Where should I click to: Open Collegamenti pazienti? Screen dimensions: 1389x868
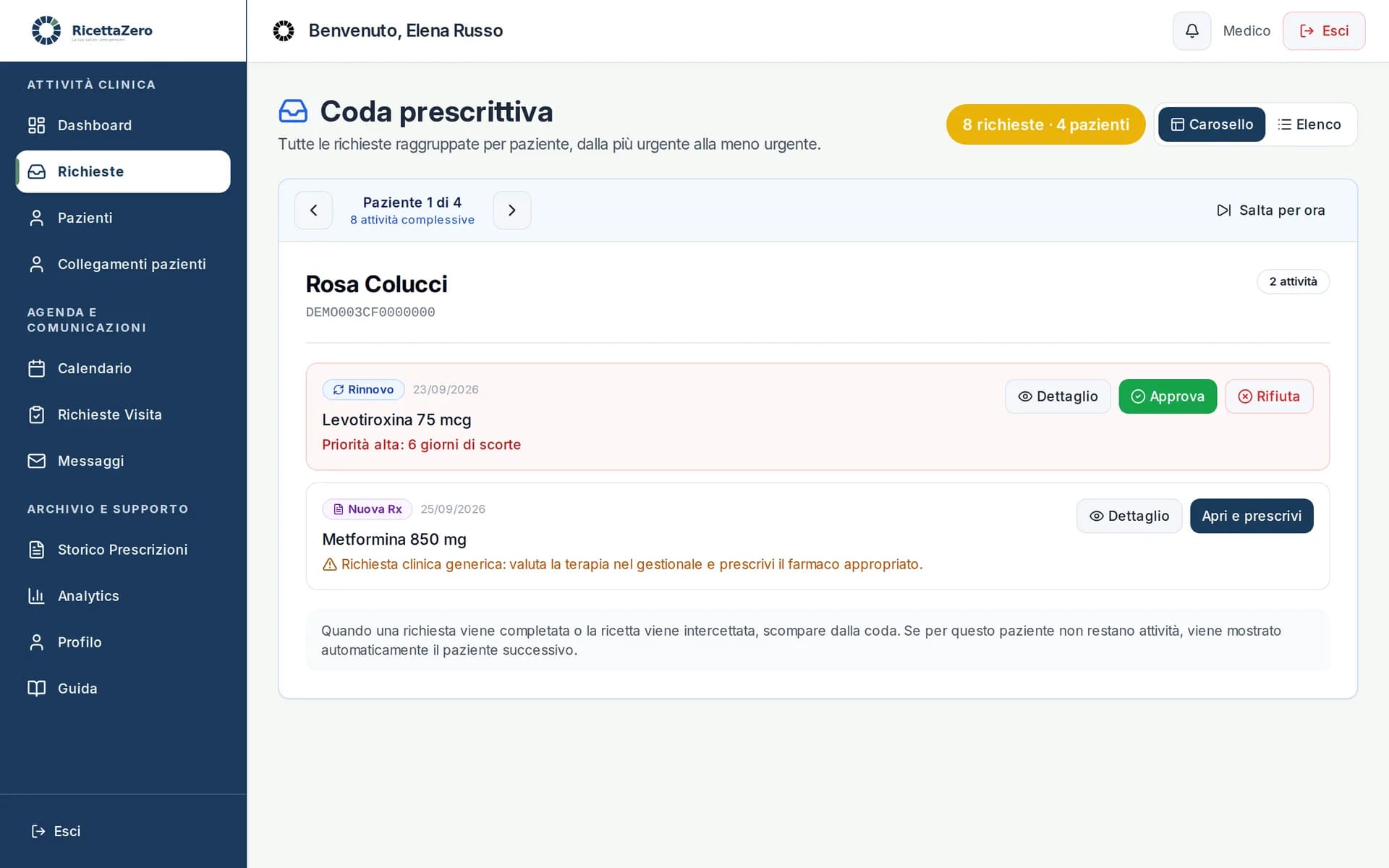123,264
